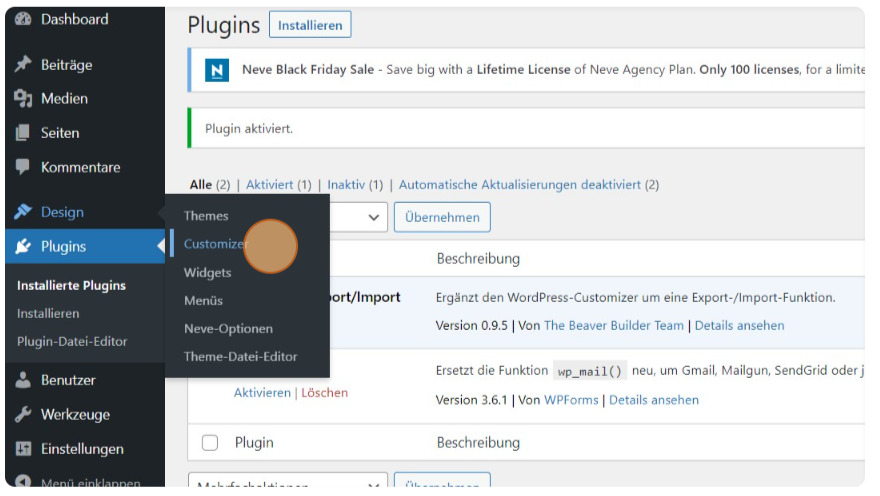Screen dimensions: 880x496
Task: Click the Dashboard gauge icon
Action: point(23,19)
